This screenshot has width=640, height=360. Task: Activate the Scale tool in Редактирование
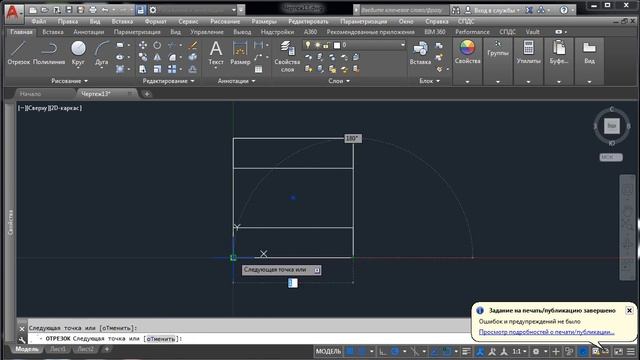157,69
